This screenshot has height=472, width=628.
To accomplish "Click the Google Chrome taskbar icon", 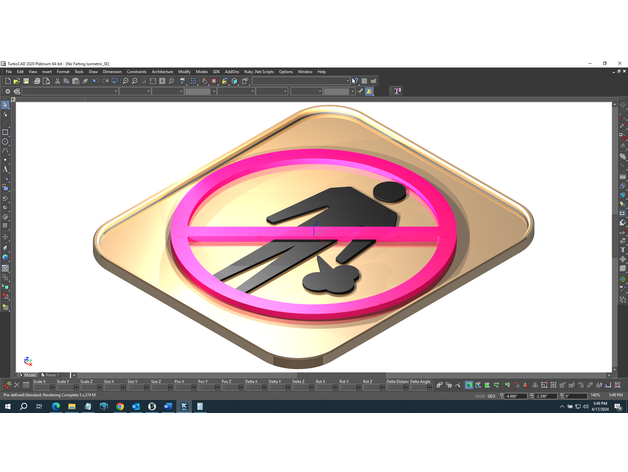I will coord(119,407).
